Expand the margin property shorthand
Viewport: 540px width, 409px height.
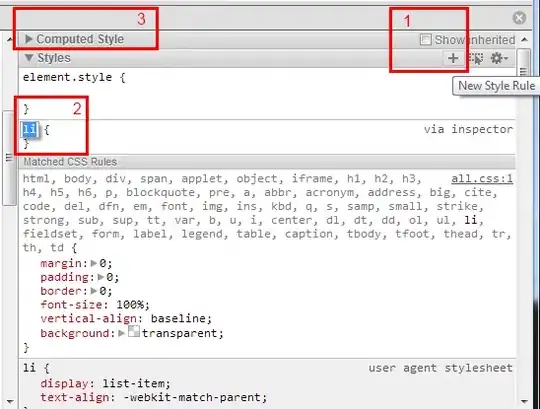93,263
